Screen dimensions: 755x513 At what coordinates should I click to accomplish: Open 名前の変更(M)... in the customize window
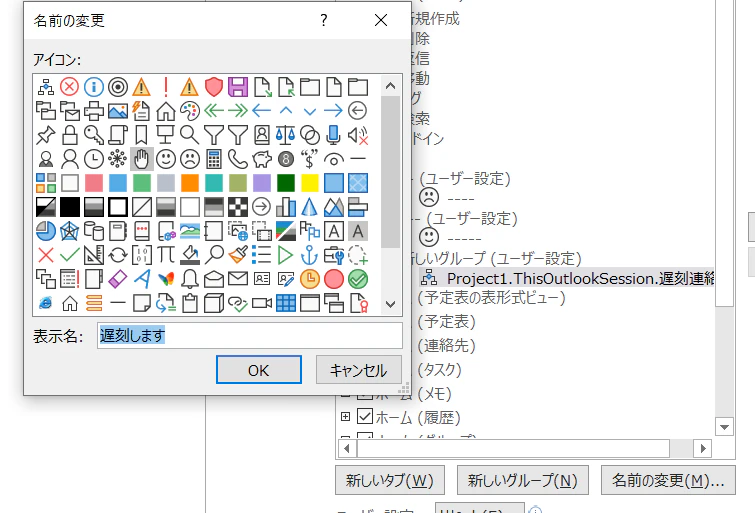click(x=668, y=480)
